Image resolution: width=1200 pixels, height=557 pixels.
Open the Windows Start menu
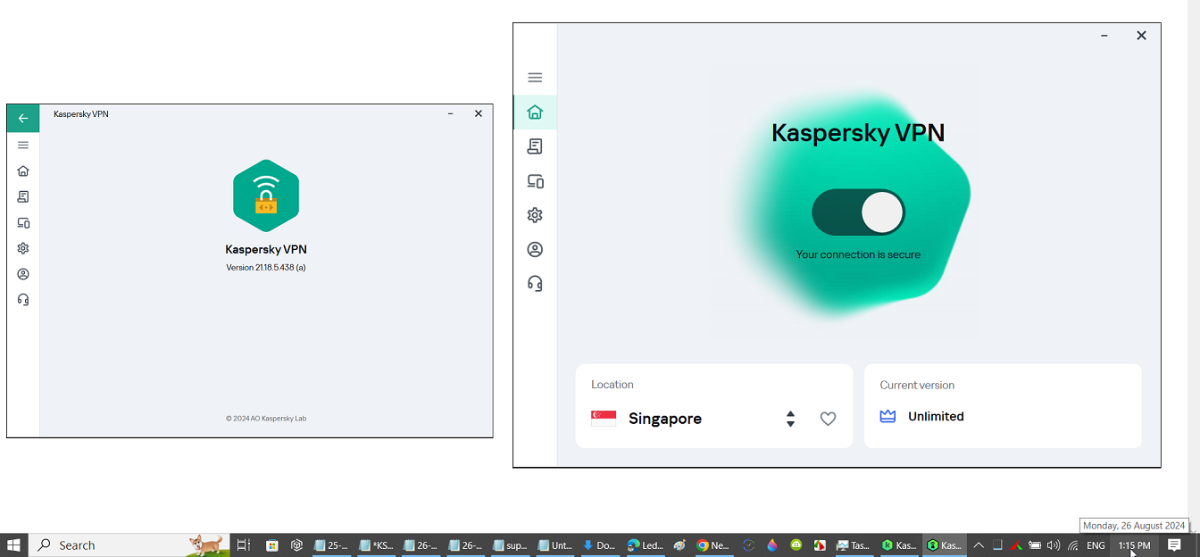[x=14, y=545]
